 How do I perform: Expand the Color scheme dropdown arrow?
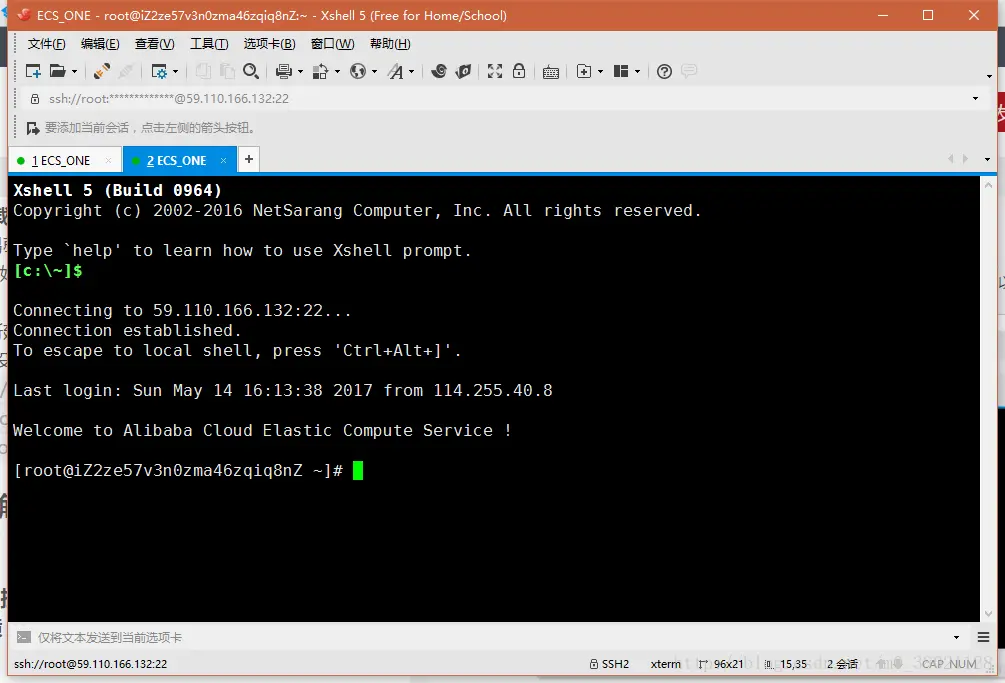(337, 71)
